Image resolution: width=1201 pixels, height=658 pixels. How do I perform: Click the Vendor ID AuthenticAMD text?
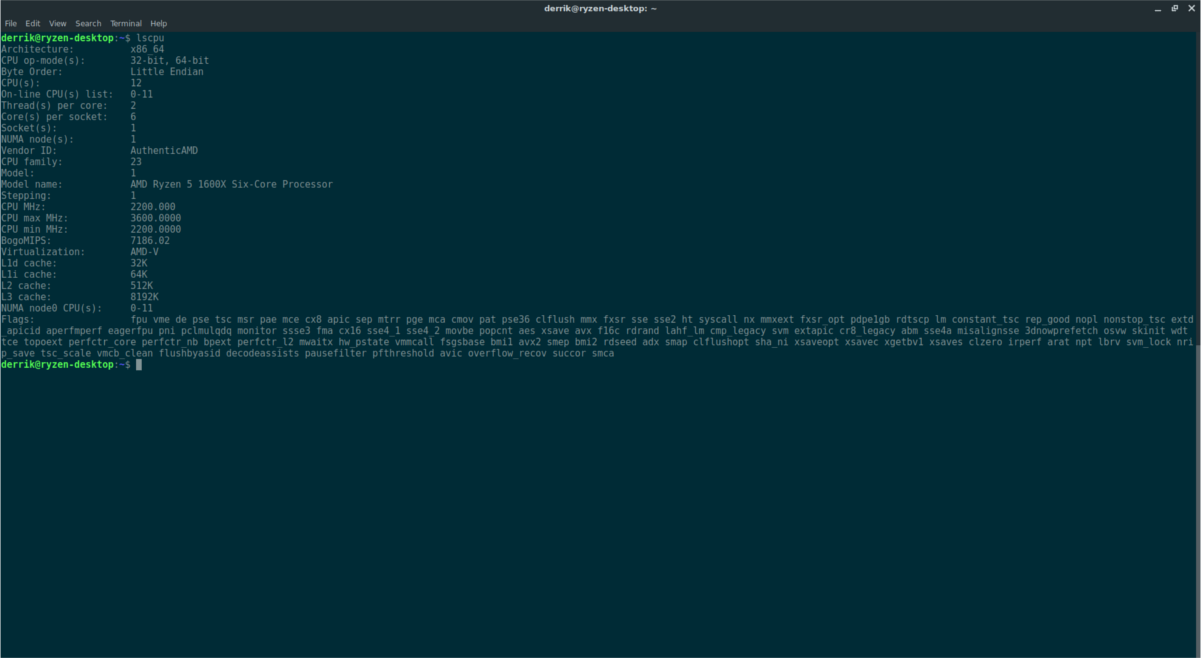[x=164, y=151]
